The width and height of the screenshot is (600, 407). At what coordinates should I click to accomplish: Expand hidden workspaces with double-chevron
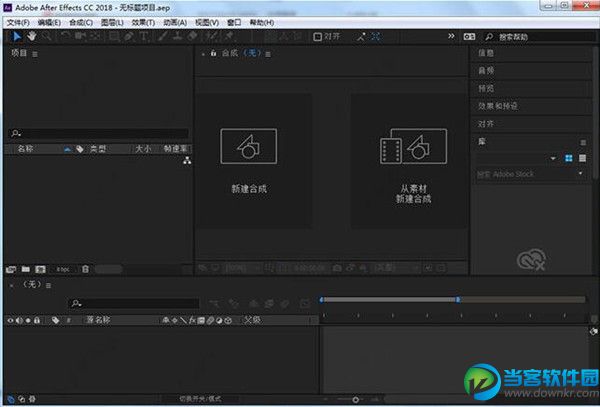coord(452,36)
